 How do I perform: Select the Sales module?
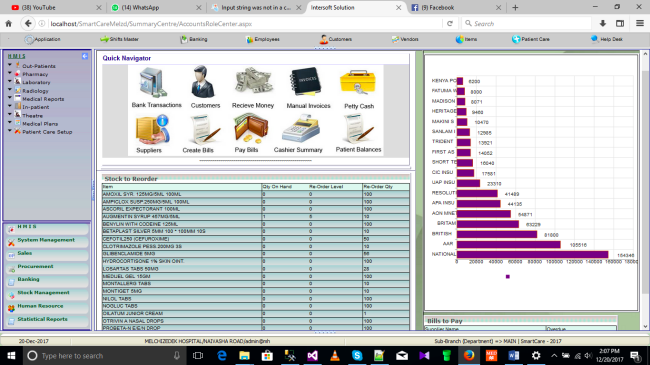[x=47, y=254]
